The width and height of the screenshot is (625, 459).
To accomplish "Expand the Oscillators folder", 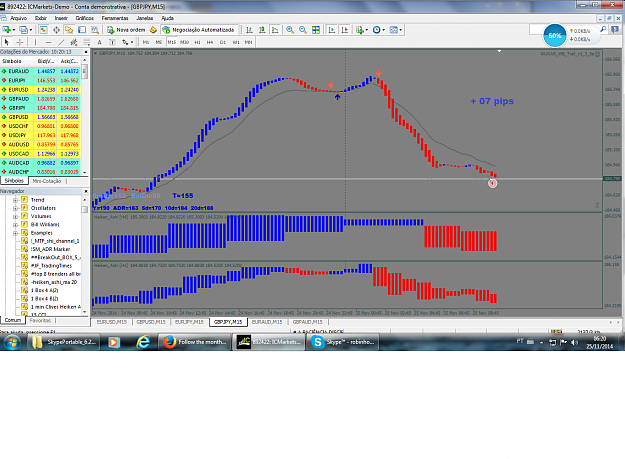I will (15, 208).
